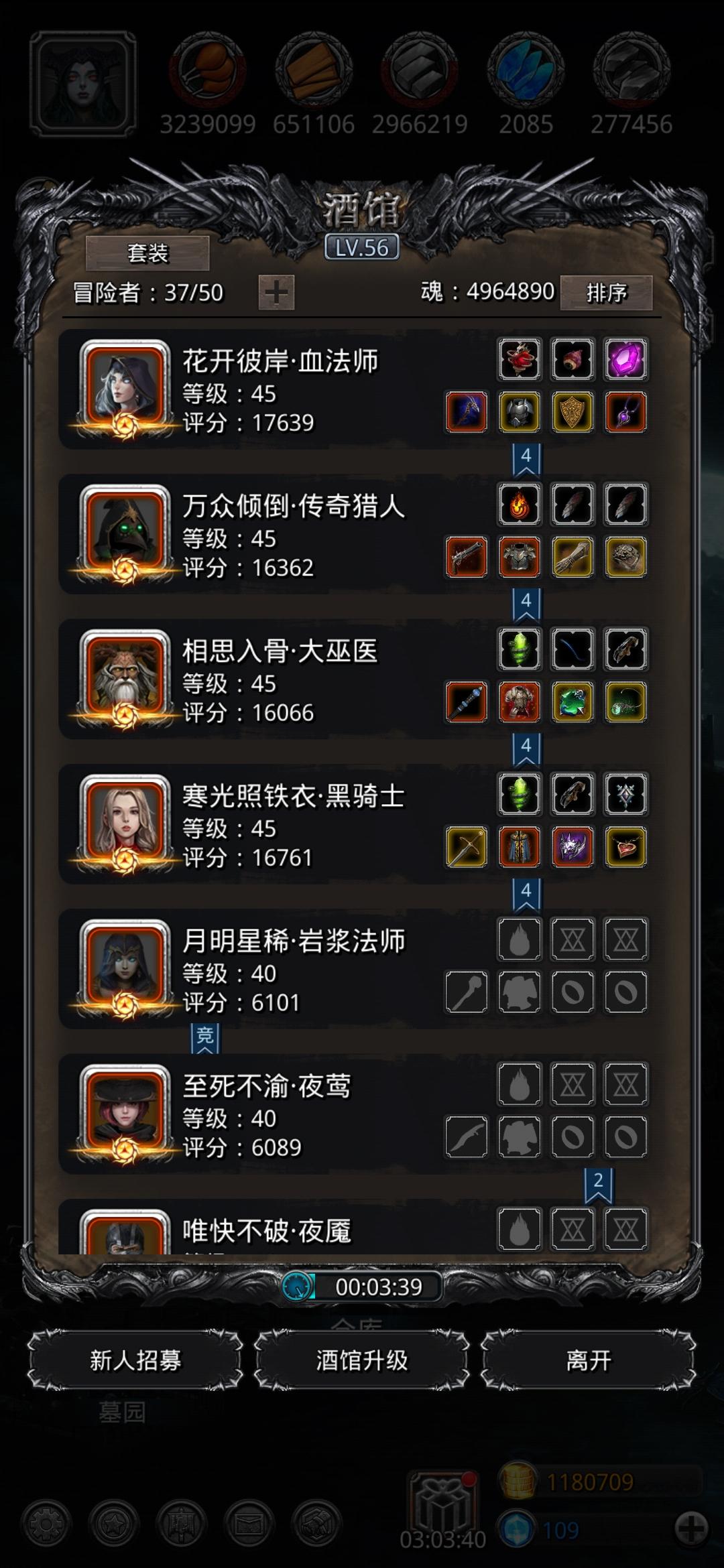The width and height of the screenshot is (724, 1568).
Task: Open the 套装 set tab
Action: (x=147, y=253)
